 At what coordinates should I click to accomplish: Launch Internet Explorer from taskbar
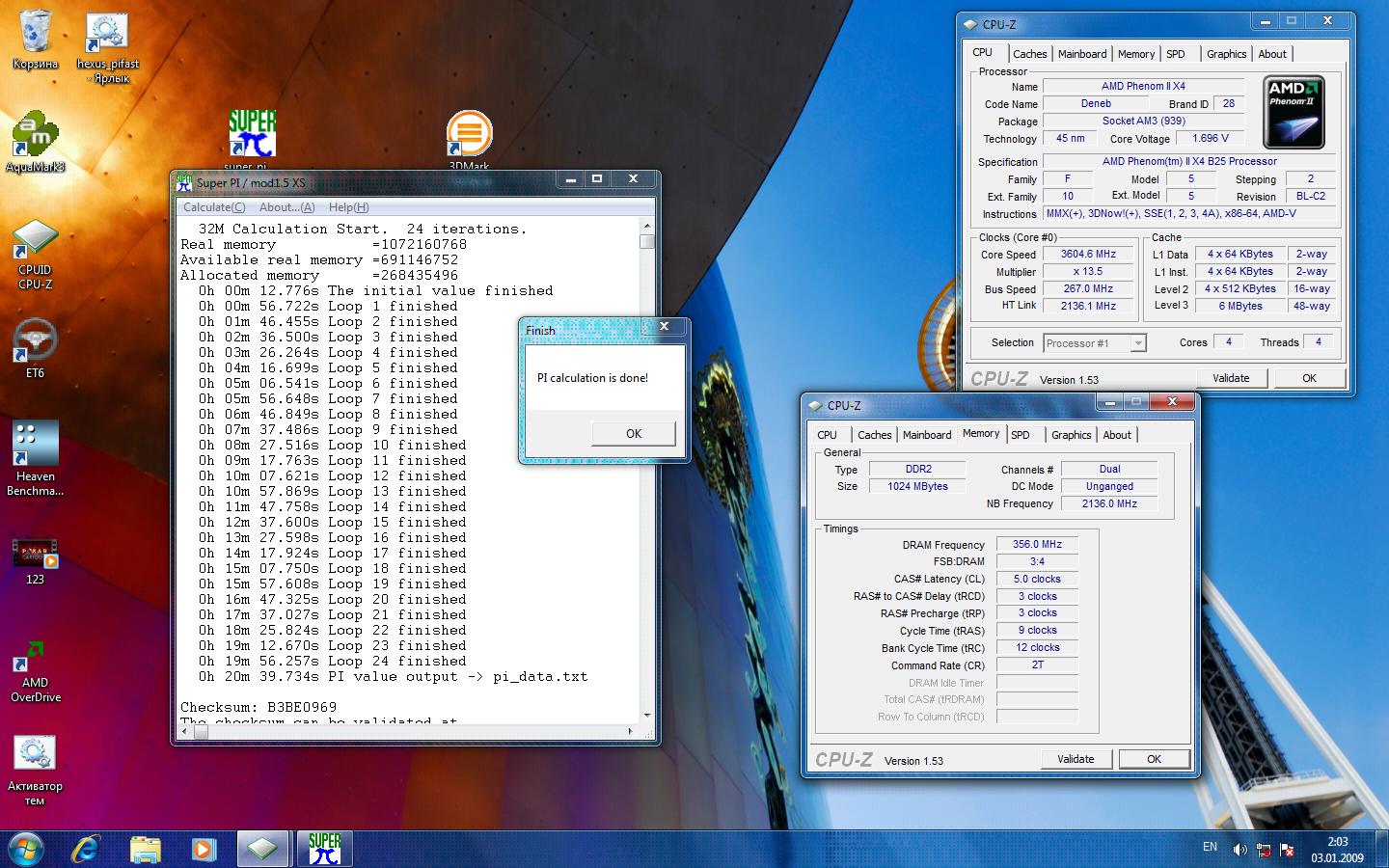point(87,849)
